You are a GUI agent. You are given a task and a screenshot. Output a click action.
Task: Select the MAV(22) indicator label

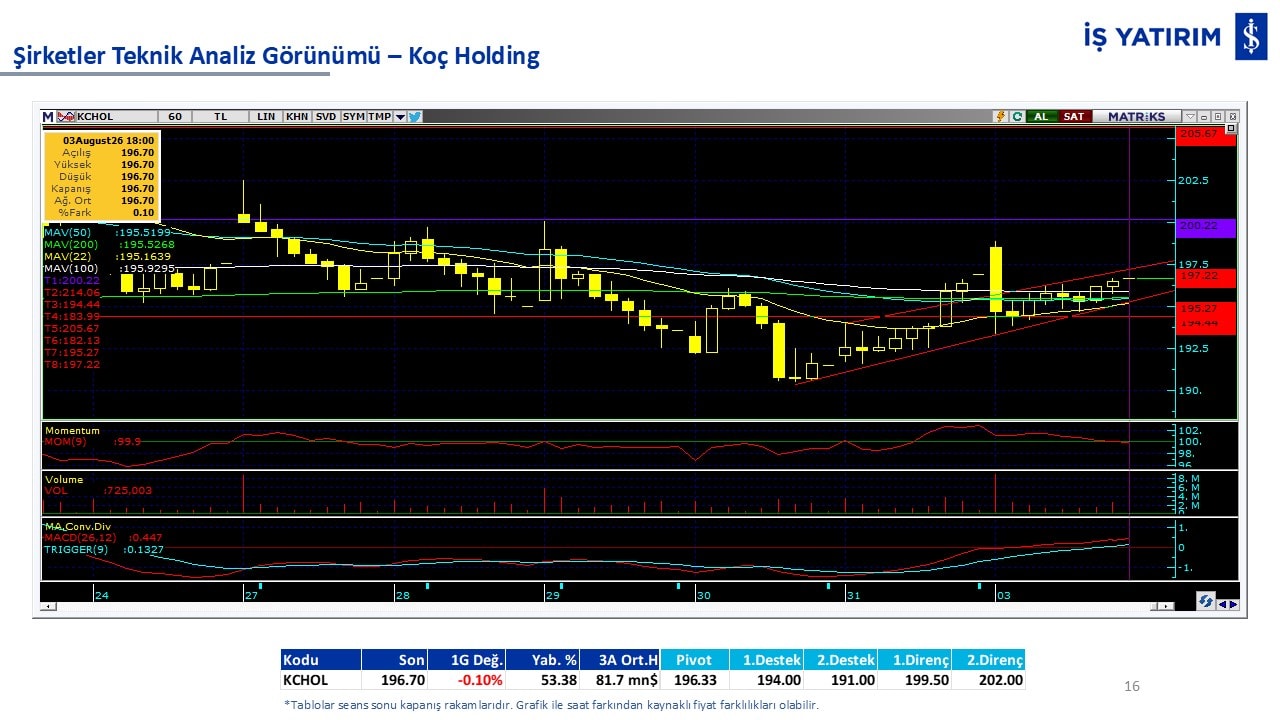107,256
